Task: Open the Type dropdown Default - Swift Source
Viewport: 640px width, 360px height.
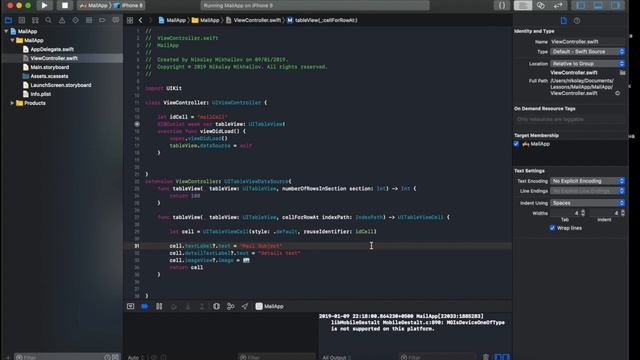Action: (x=587, y=52)
